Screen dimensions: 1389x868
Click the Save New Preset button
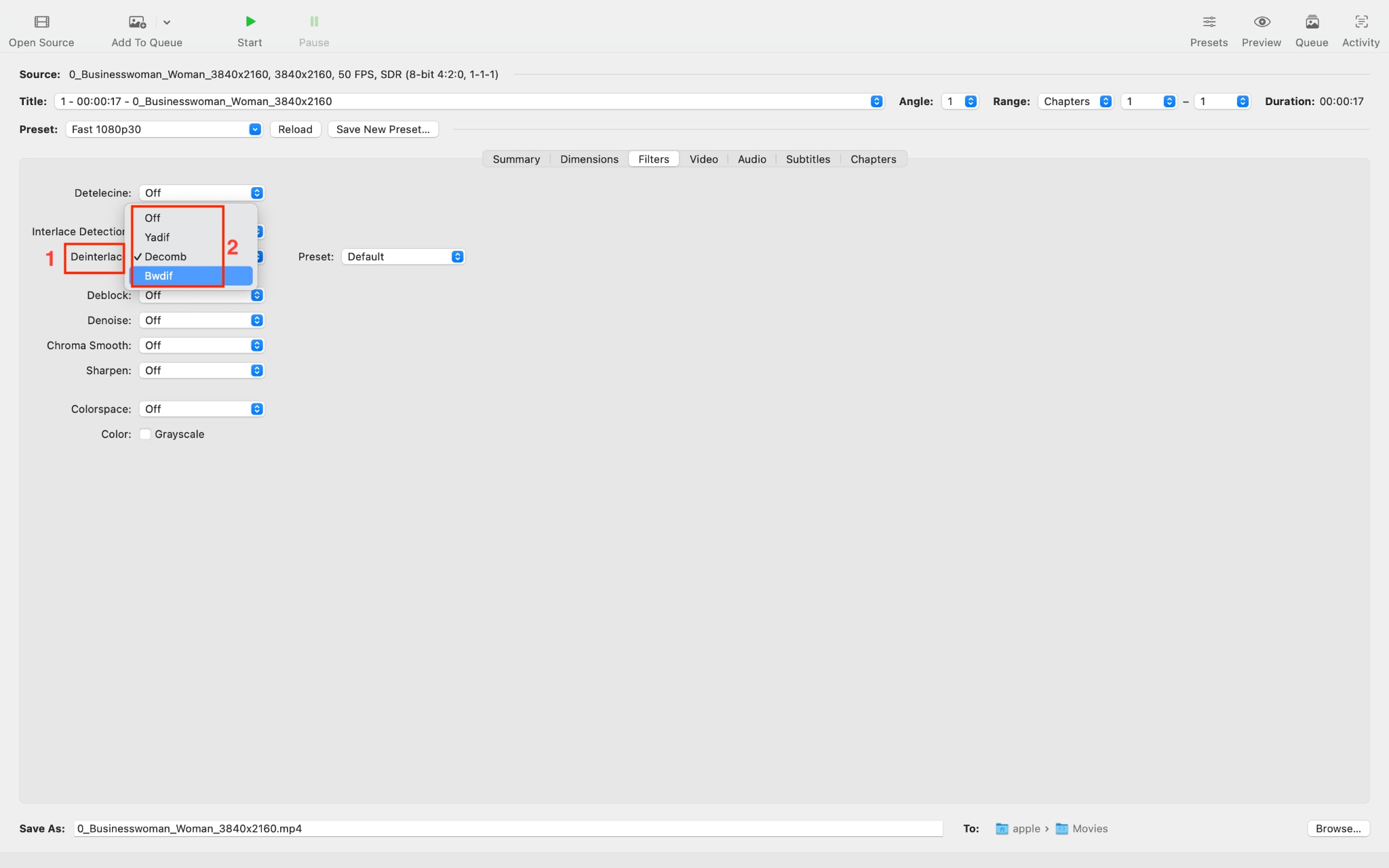point(383,129)
